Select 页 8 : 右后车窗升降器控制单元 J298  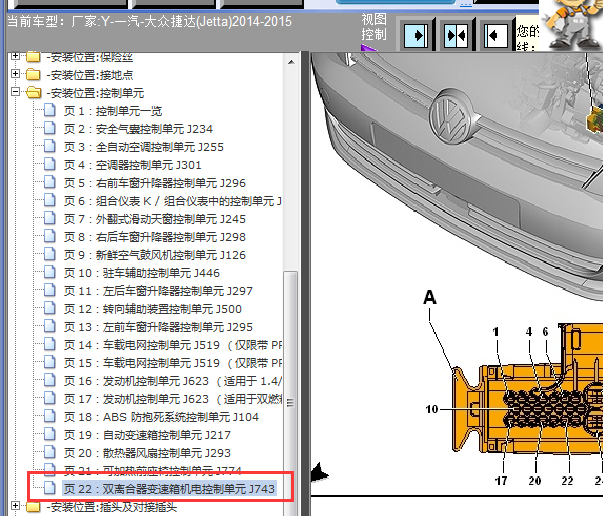point(155,237)
